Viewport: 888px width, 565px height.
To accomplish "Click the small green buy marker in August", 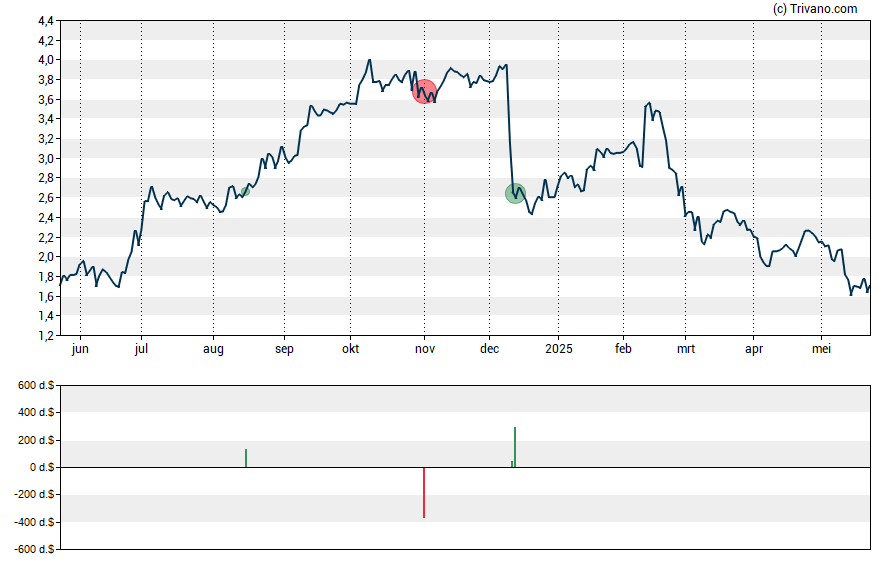I will [x=245, y=192].
